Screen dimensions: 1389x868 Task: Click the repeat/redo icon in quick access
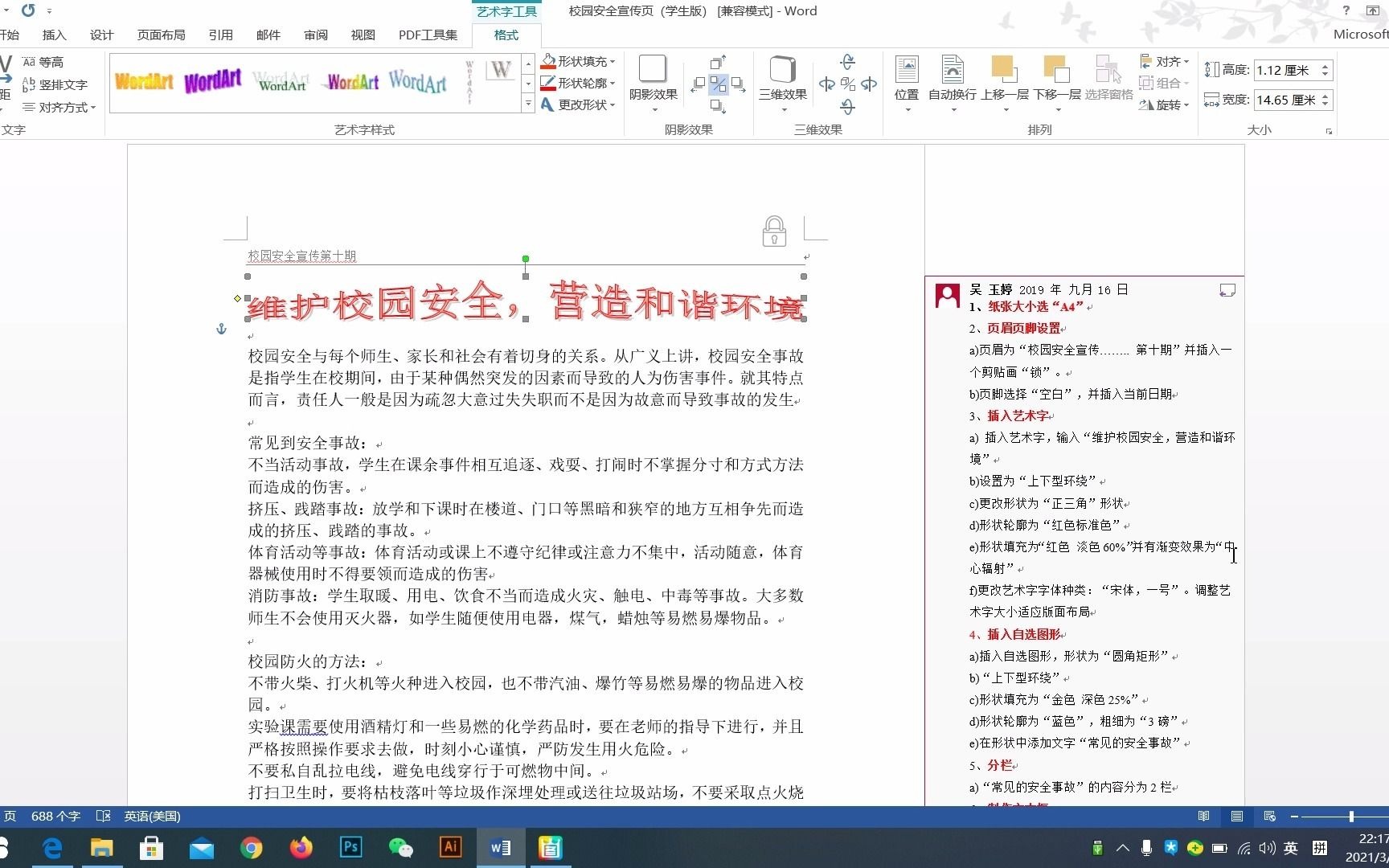[x=28, y=10]
